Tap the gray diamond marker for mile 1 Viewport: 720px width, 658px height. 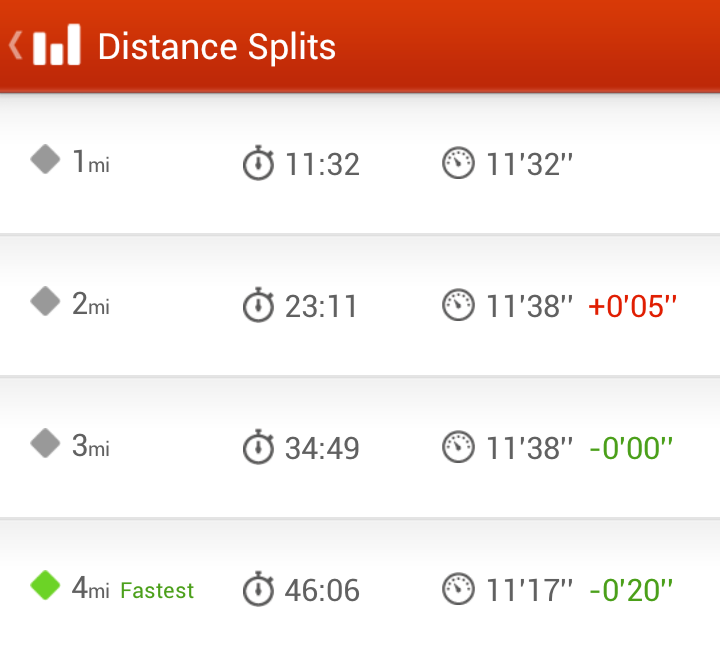click(45, 159)
